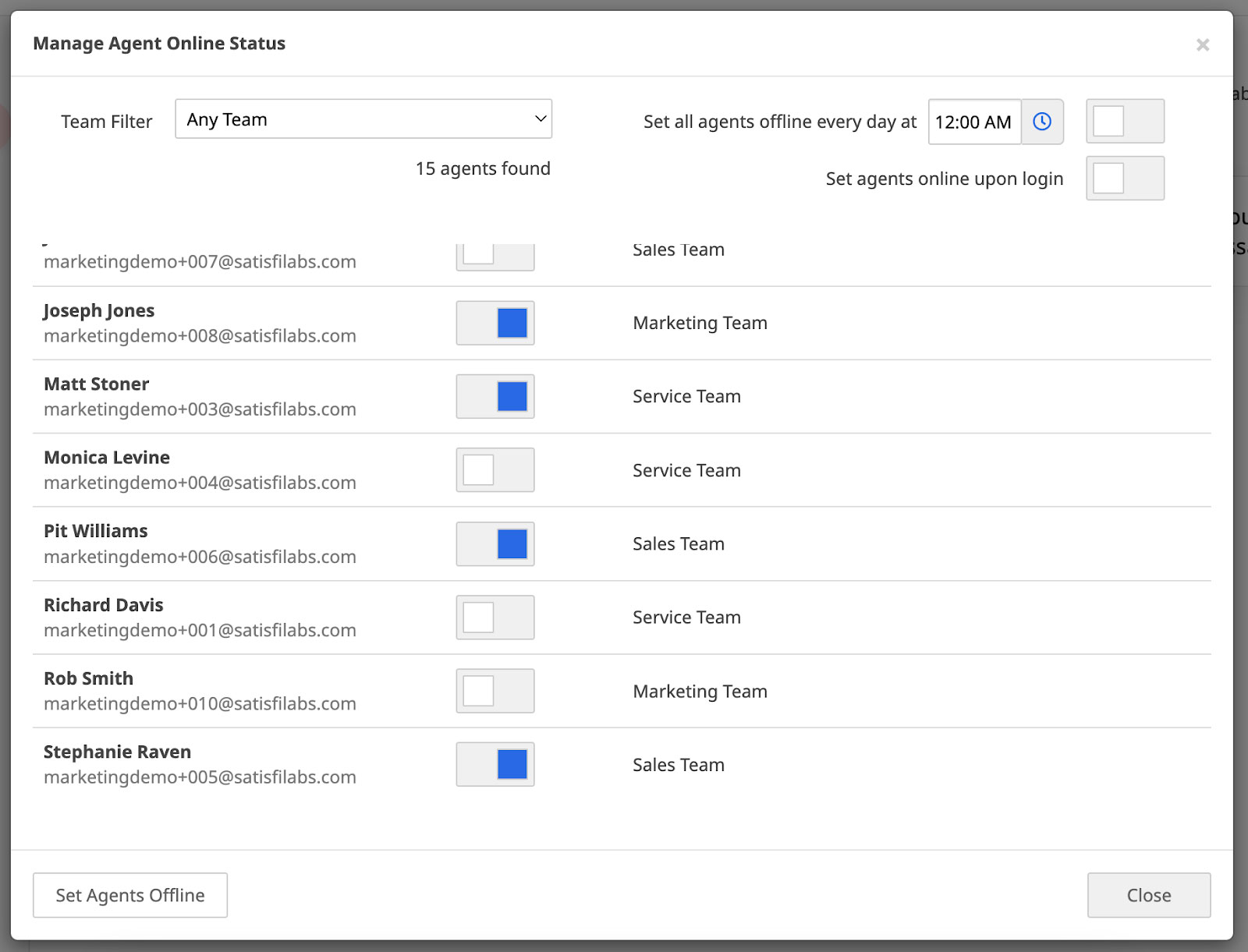The height and width of the screenshot is (952, 1248).
Task: Click Set Agents Offline button
Action: (130, 895)
